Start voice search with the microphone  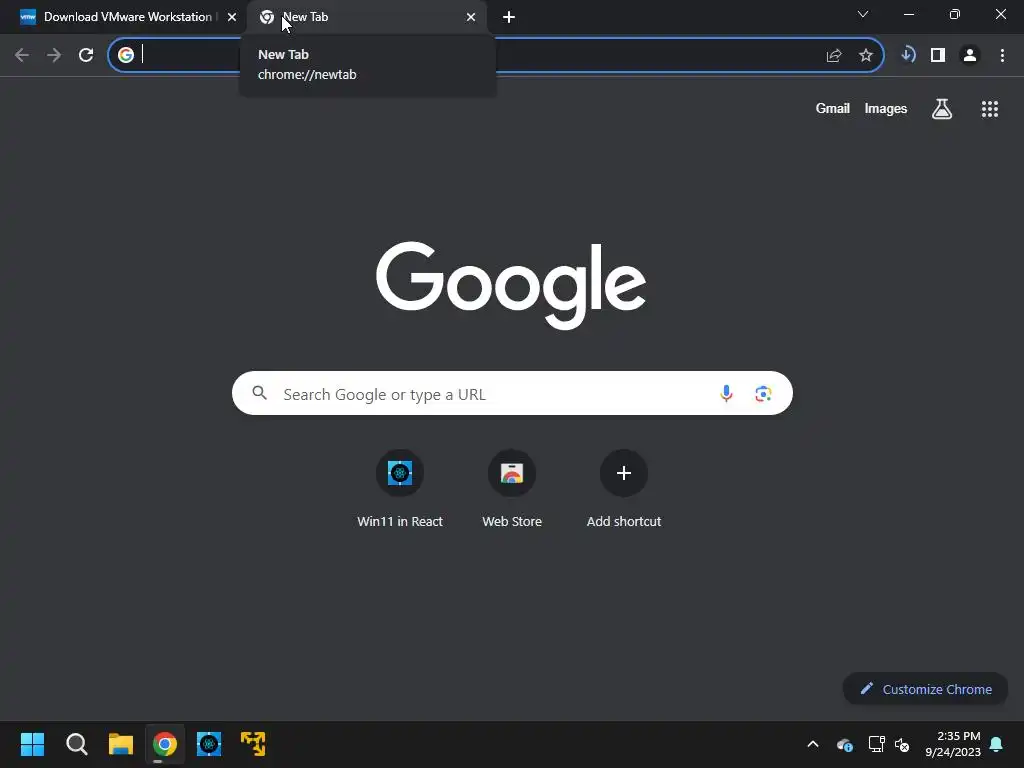click(726, 393)
